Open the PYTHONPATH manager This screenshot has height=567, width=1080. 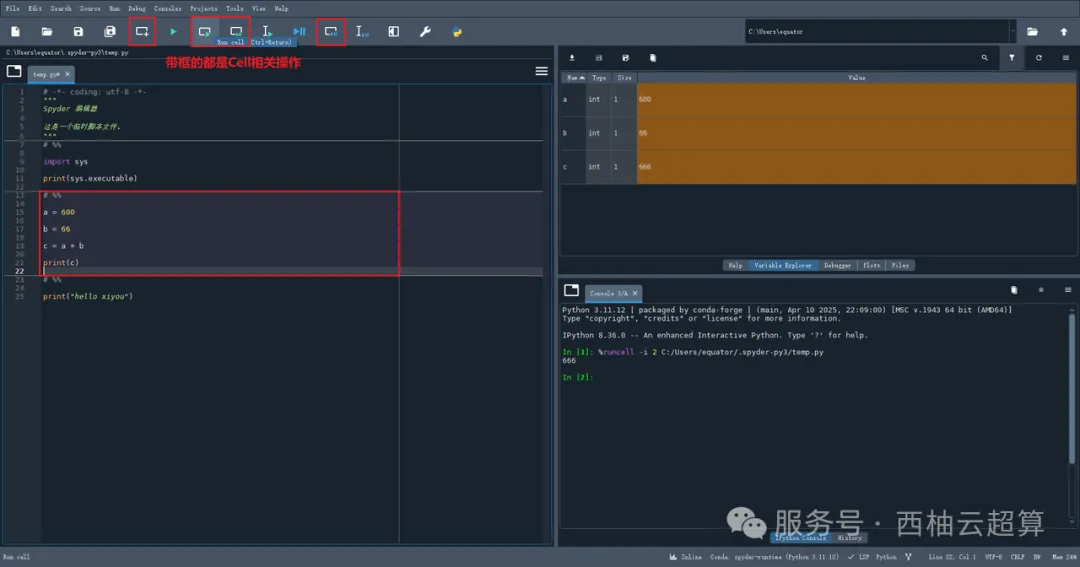tap(457, 32)
